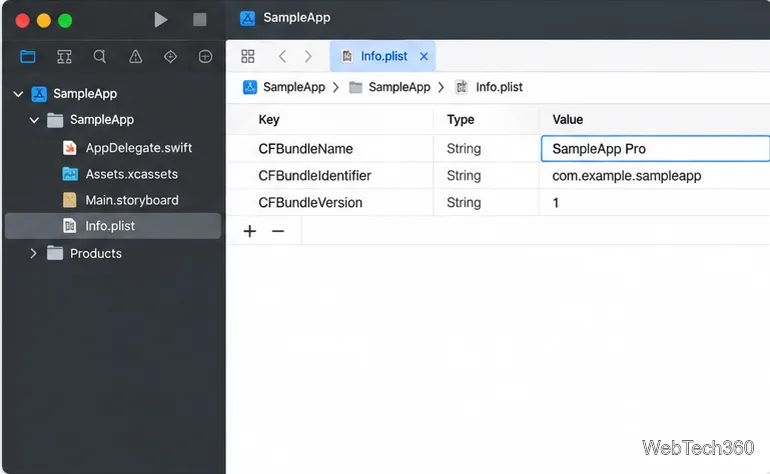
Task: Open the Symbol navigator icon
Action: pos(64,56)
